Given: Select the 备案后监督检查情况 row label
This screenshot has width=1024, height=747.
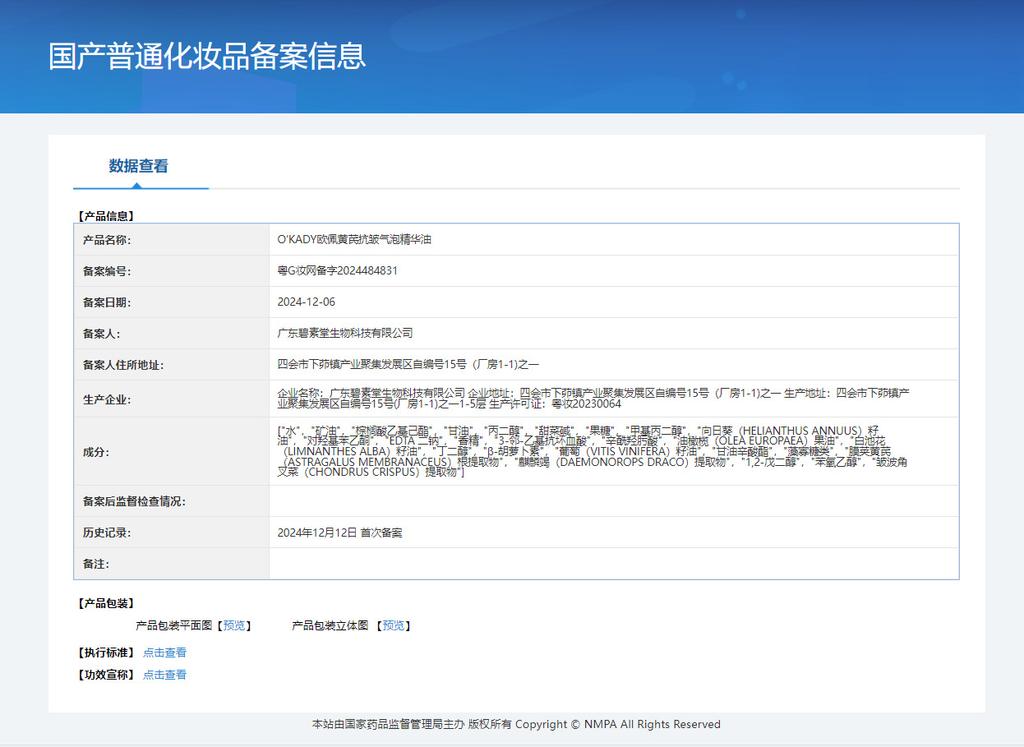Looking at the screenshot, I should click(x=134, y=501).
